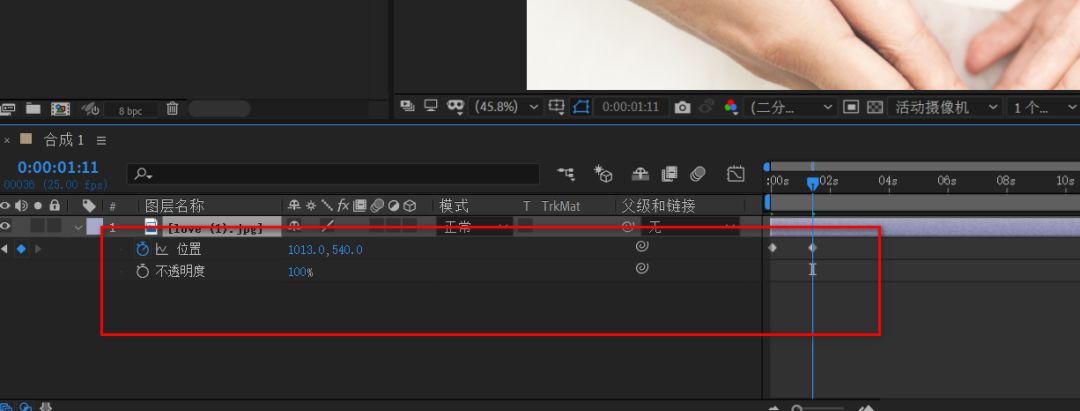Go to next keyframe arrow for 位置

37,249
